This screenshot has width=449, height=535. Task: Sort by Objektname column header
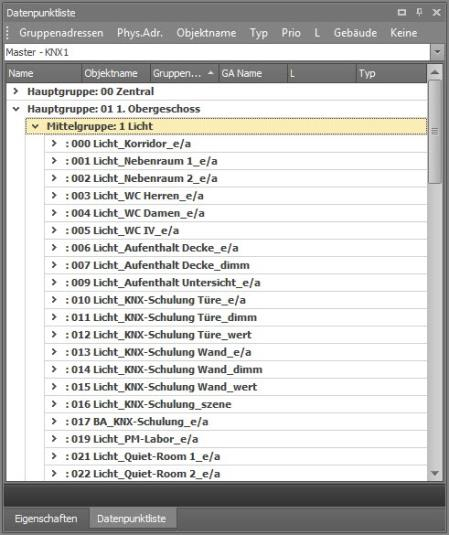tap(116, 73)
